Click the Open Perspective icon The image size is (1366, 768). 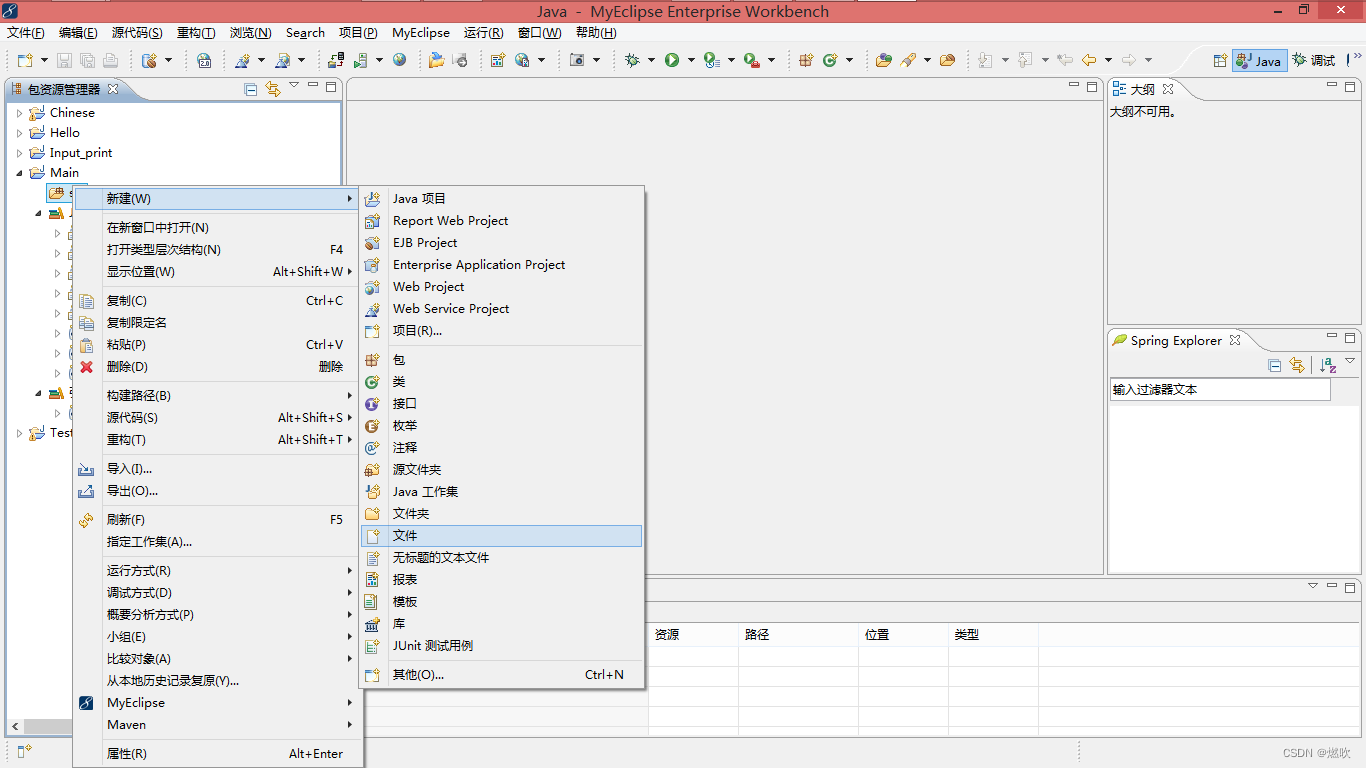point(1220,60)
